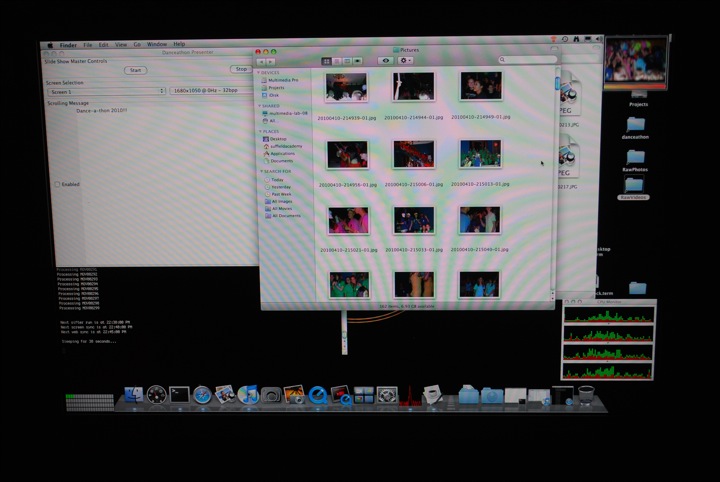The height and width of the screenshot is (482, 720).
Task: Toggle the Enabled checkbox
Action: 58,184
